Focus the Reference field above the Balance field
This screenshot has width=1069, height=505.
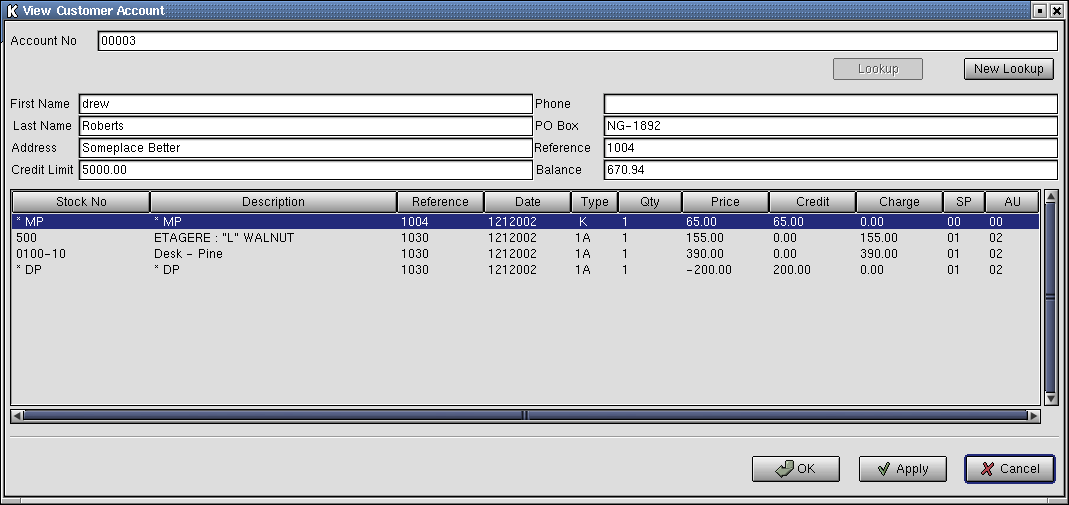click(x=830, y=148)
